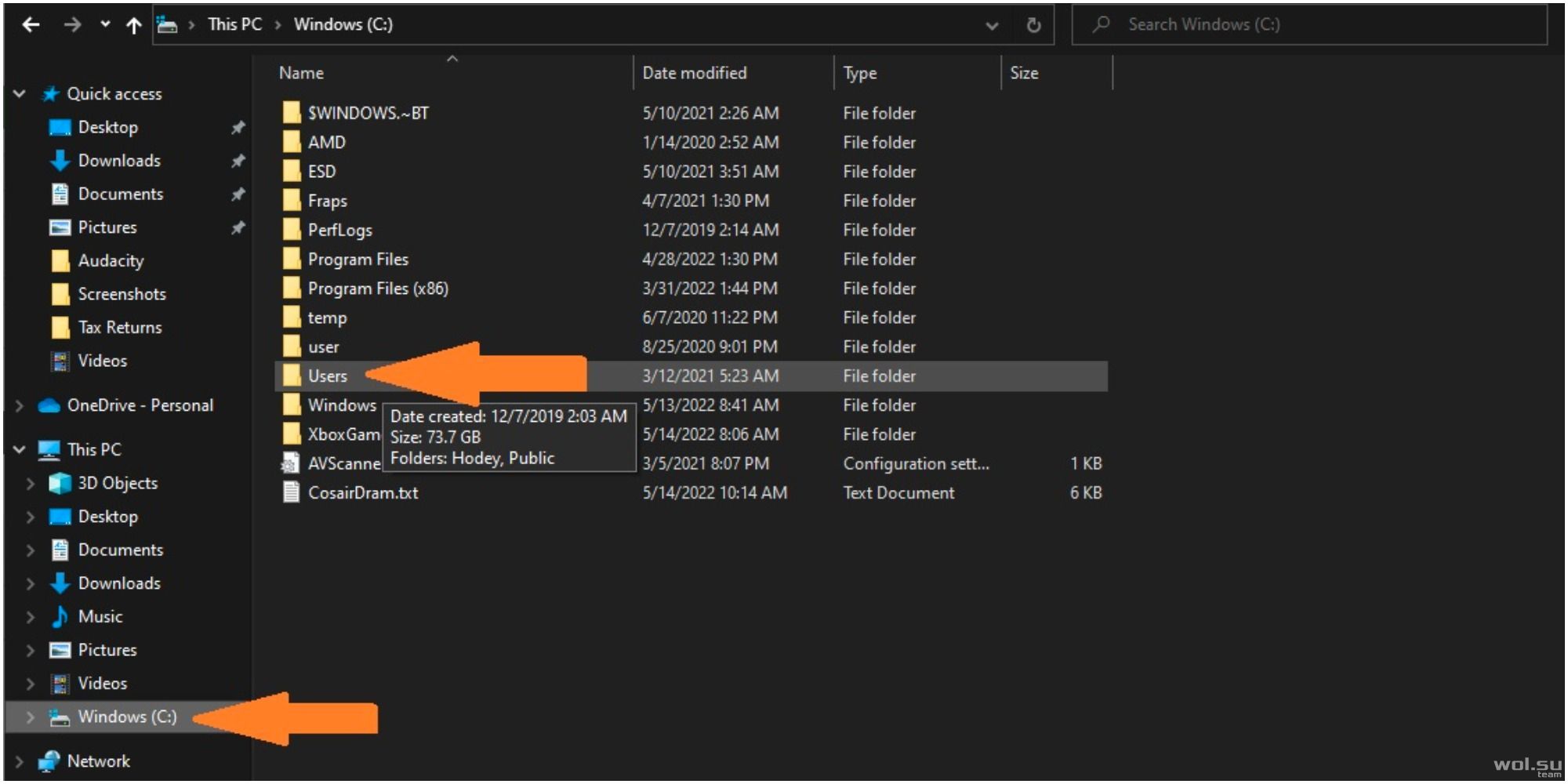
Task: Click the Search Windows (C:) field
Action: point(1309,24)
